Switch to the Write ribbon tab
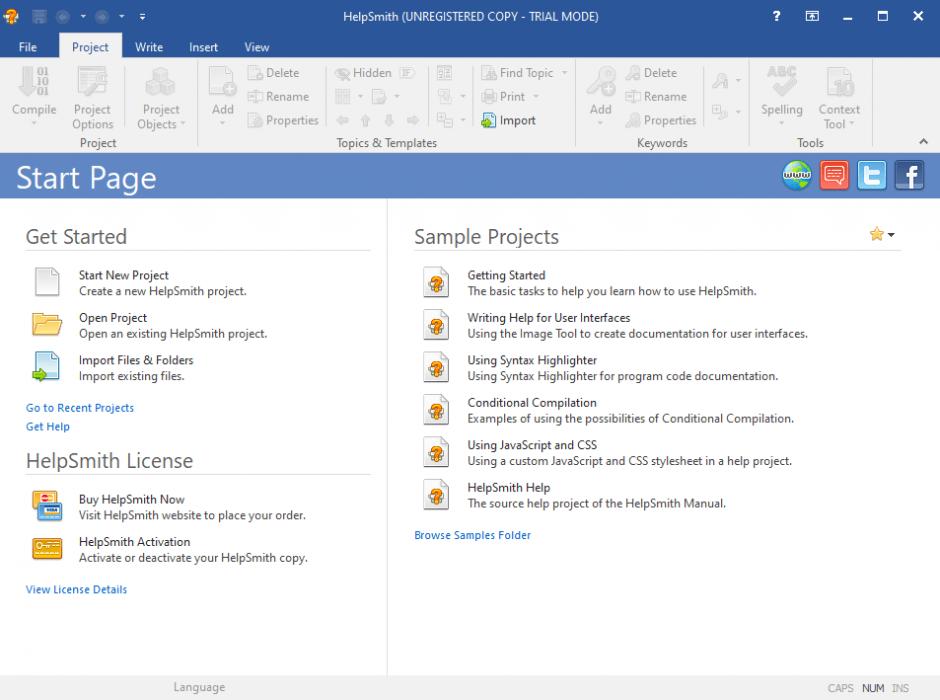Image resolution: width=940 pixels, height=700 pixels. pos(149,47)
